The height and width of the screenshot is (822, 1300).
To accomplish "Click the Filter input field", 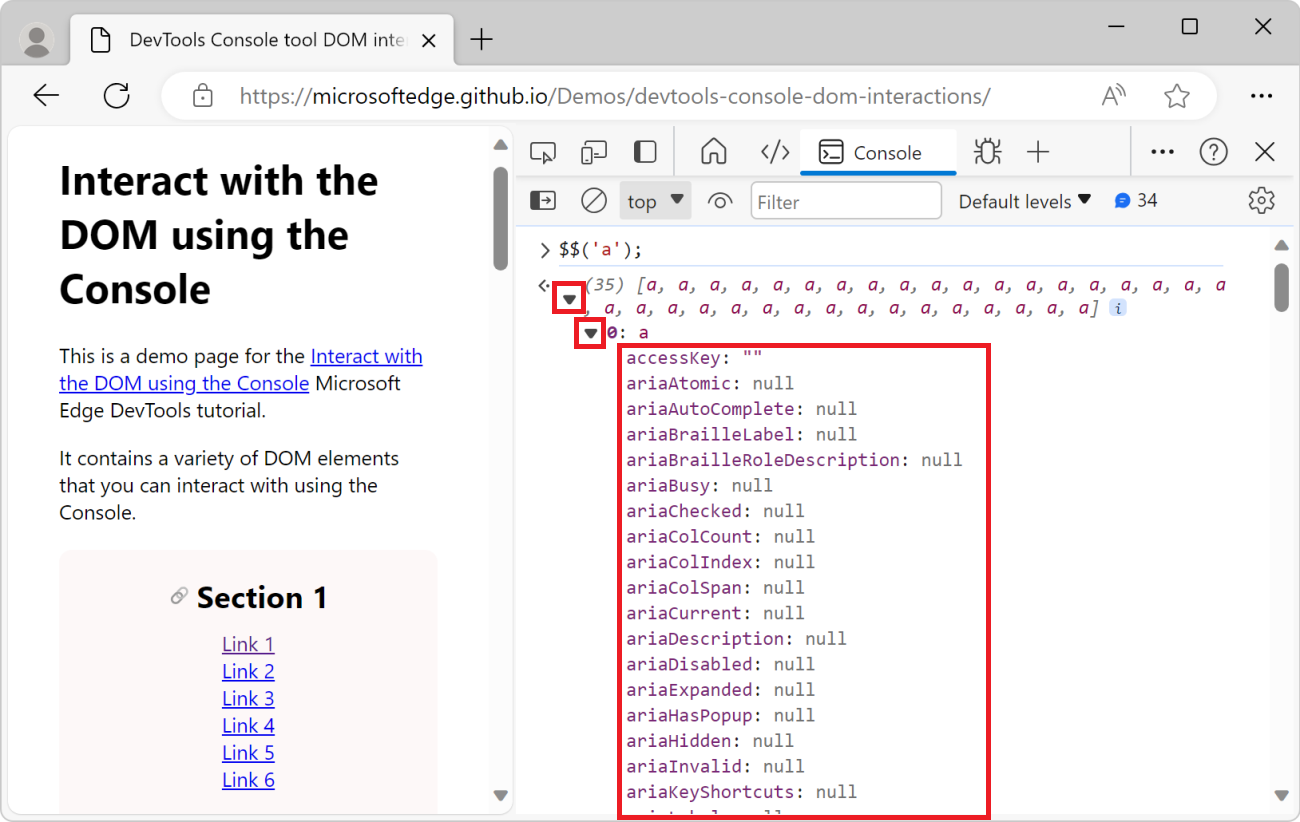I will (846, 200).
